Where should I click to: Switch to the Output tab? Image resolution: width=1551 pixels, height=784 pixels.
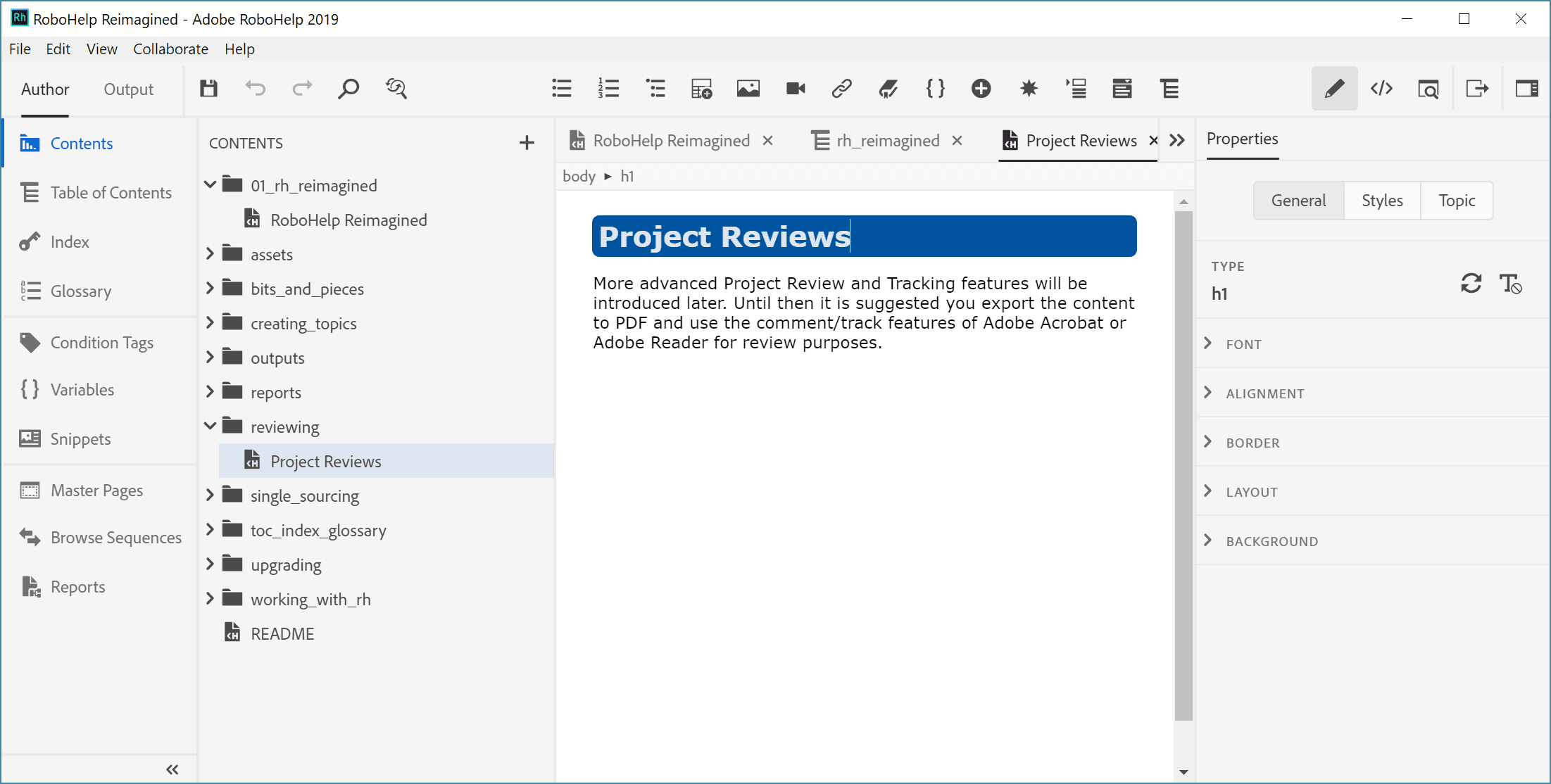click(128, 89)
